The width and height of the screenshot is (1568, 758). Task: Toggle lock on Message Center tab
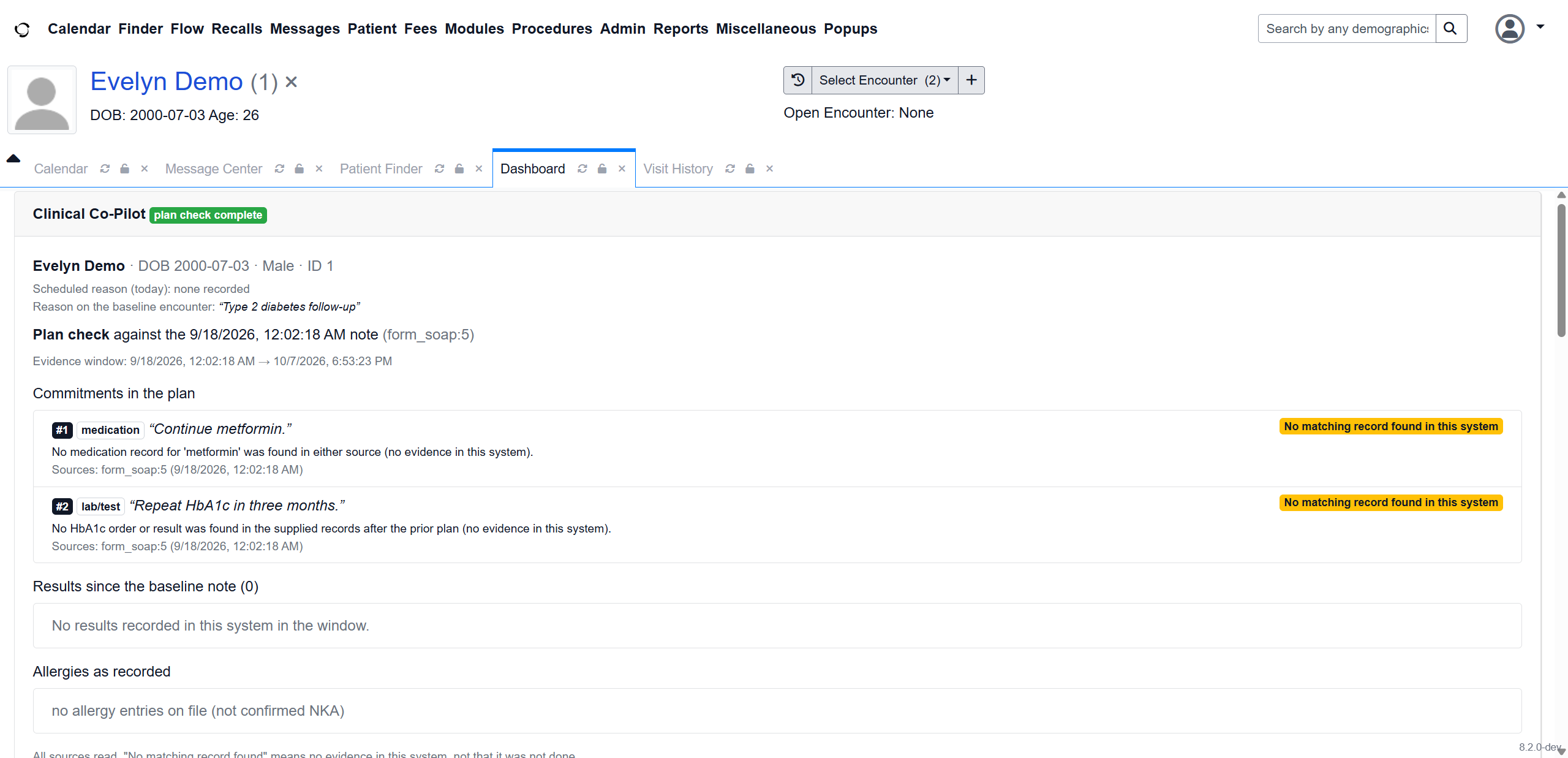click(300, 169)
